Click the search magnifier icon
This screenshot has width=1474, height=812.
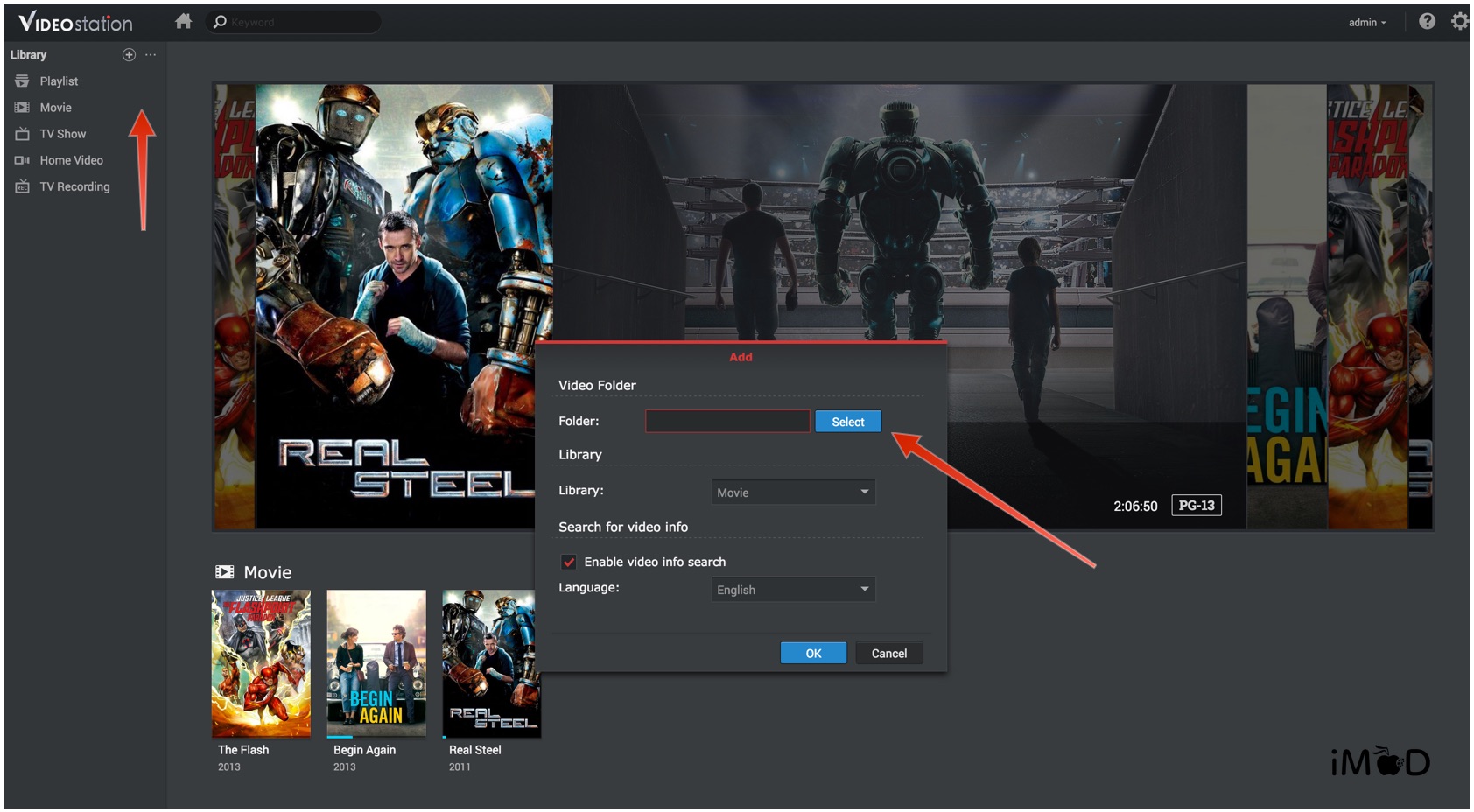tap(221, 22)
